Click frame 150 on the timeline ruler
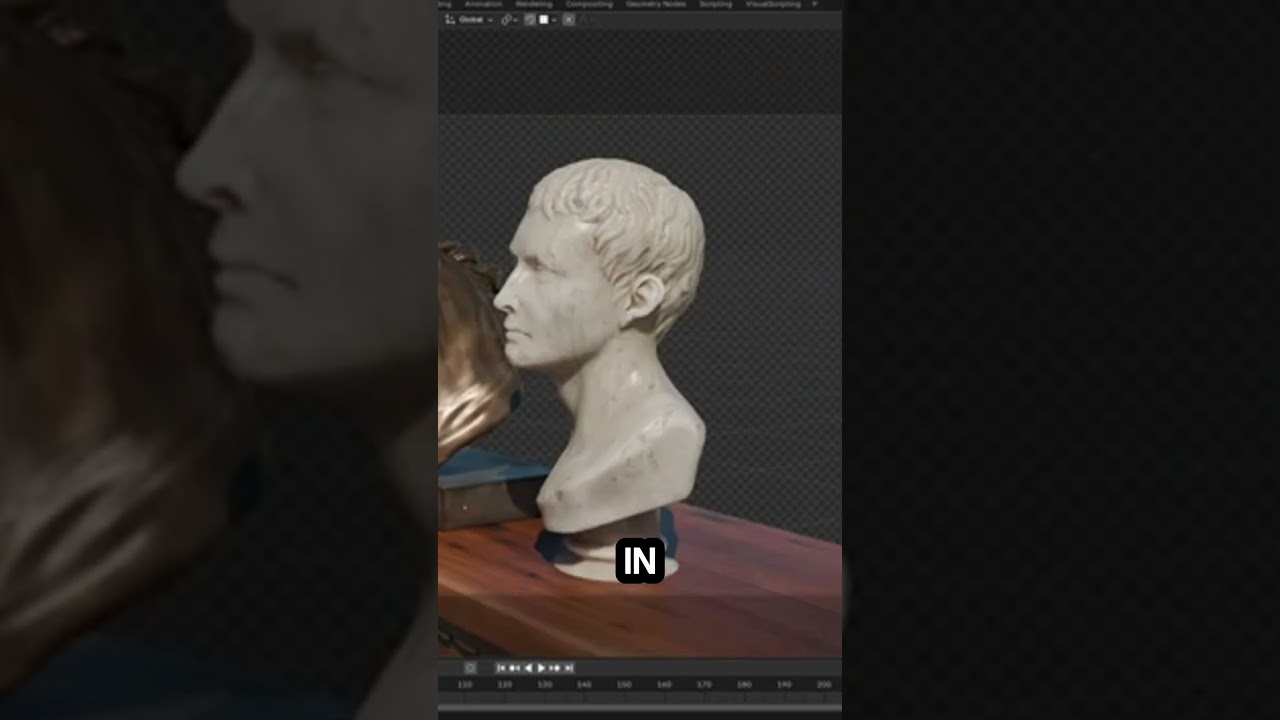The height and width of the screenshot is (720, 1280). (x=624, y=685)
